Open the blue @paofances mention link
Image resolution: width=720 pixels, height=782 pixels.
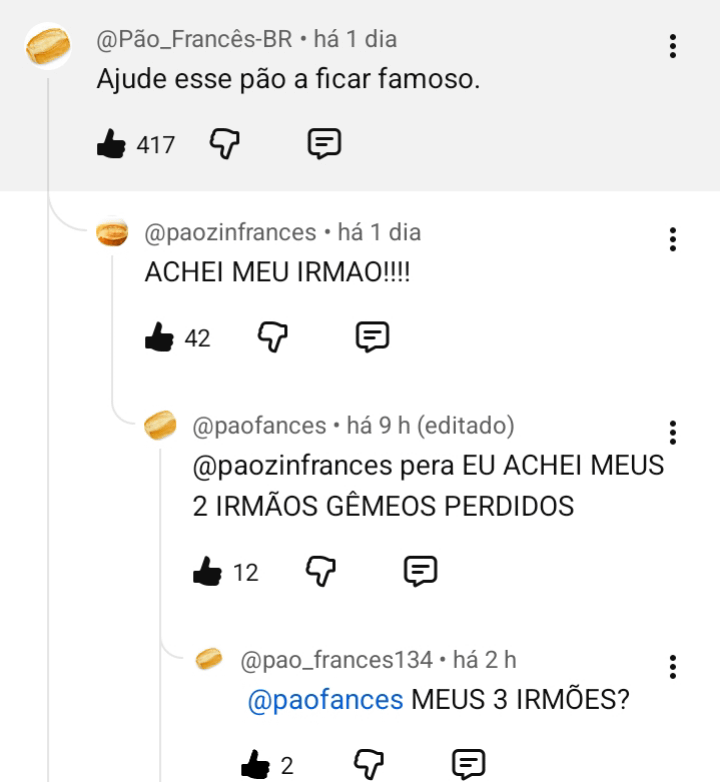(x=324, y=700)
